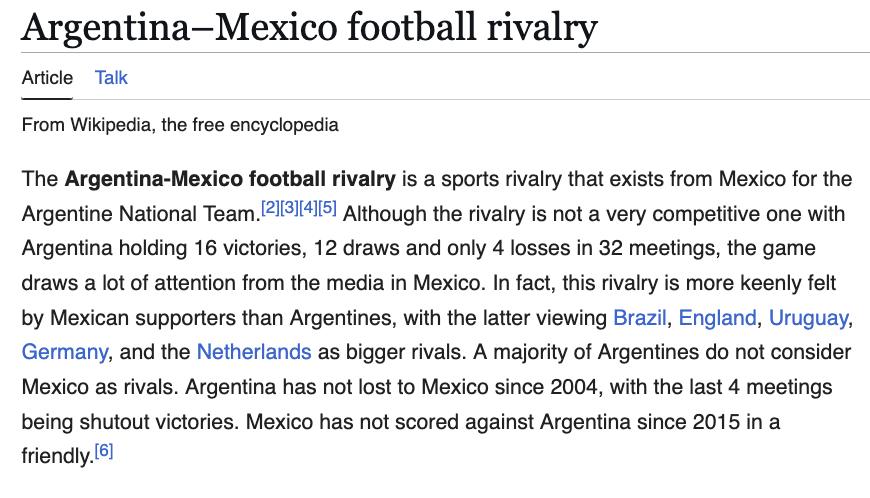This screenshot has width=870, height=498.
Task: Click the page heading Argentina–Mexico football rivalry
Action: (x=309, y=27)
